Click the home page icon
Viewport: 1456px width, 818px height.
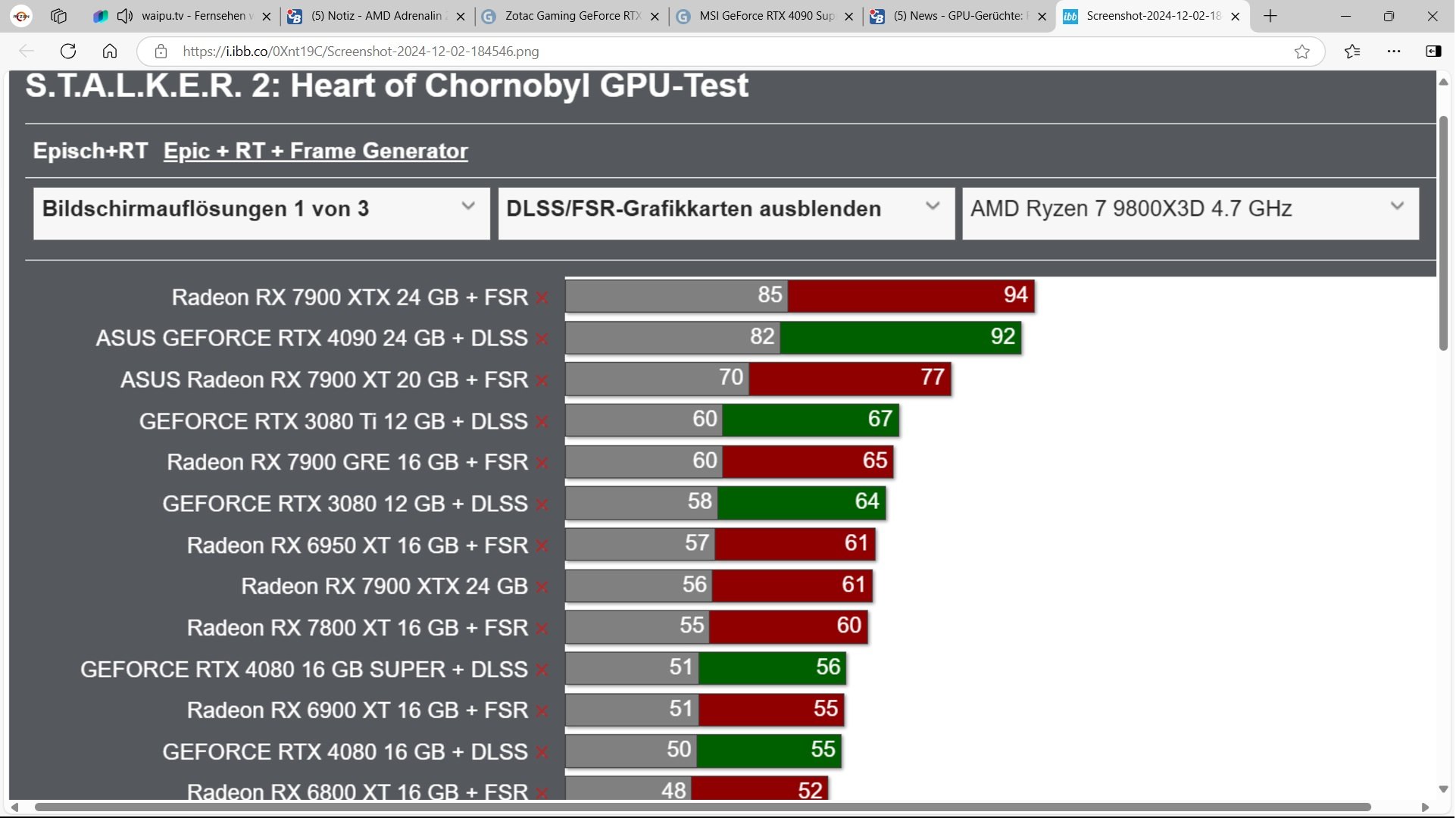pyautogui.click(x=110, y=52)
